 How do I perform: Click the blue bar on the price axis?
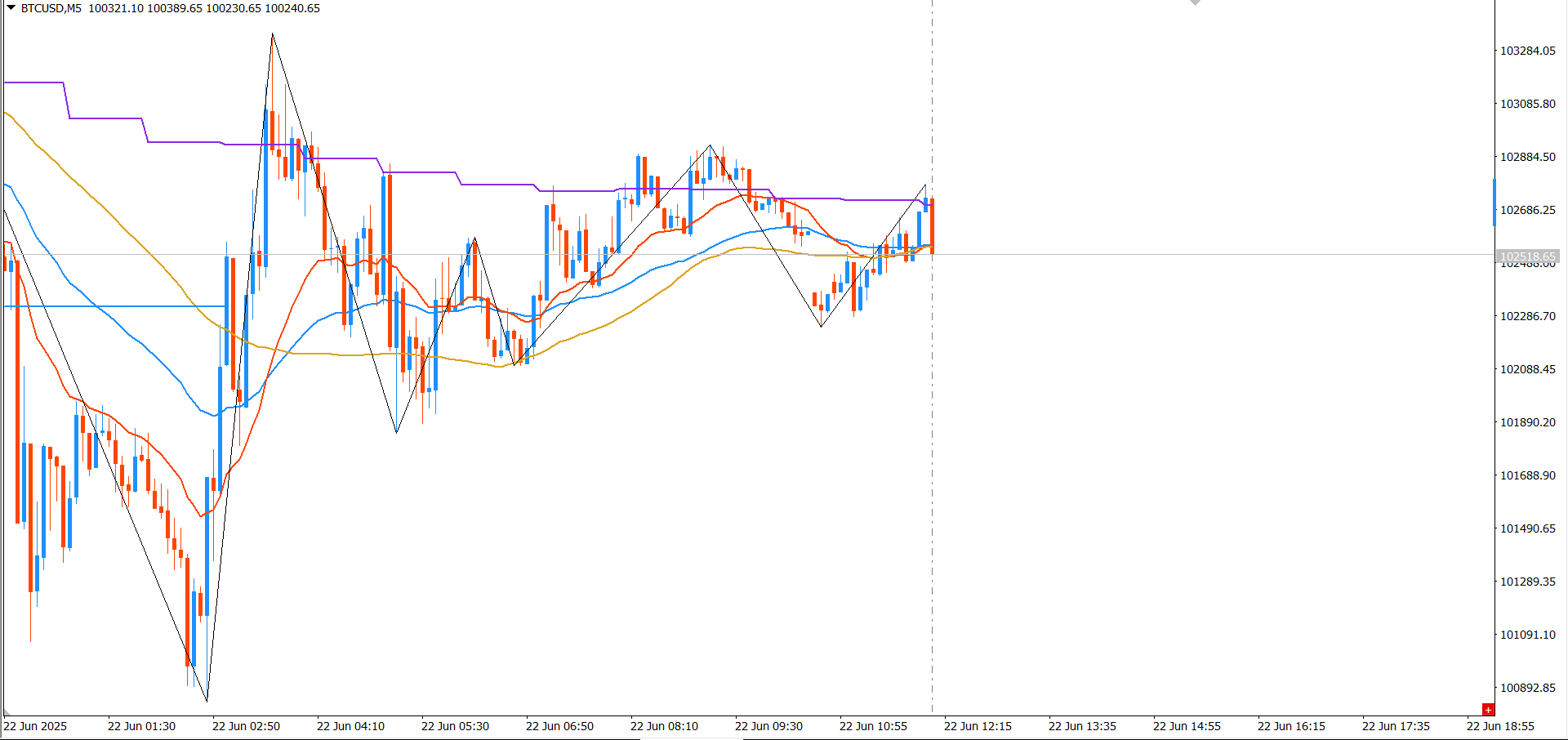[1494, 202]
